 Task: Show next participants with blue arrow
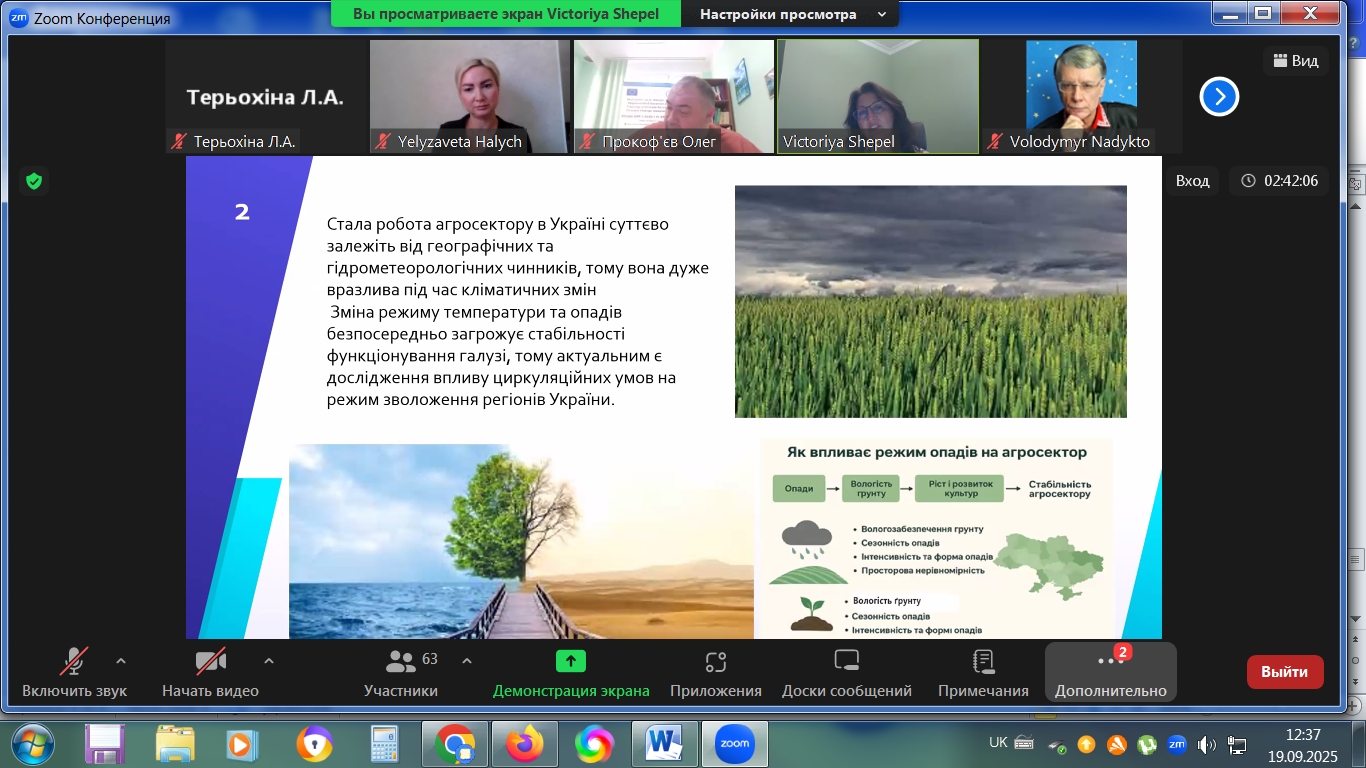click(1219, 97)
